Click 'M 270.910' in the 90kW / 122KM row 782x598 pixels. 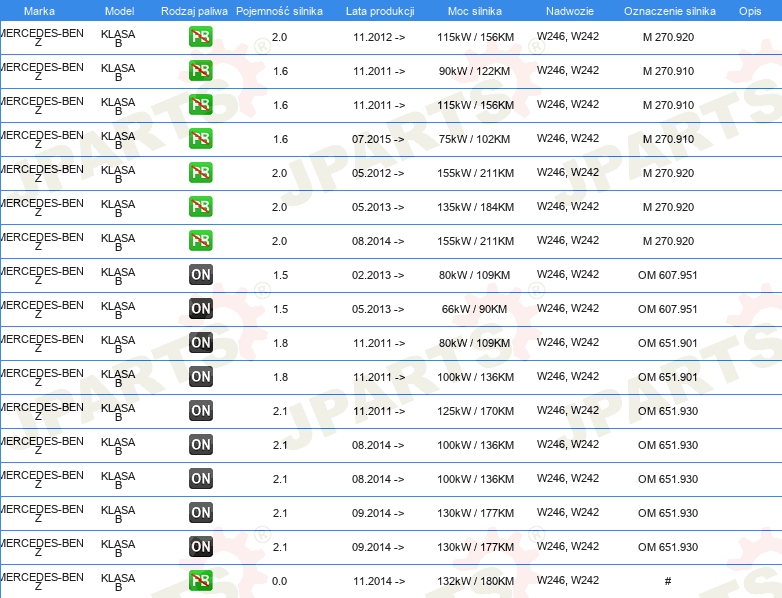pyautogui.click(x=668, y=71)
